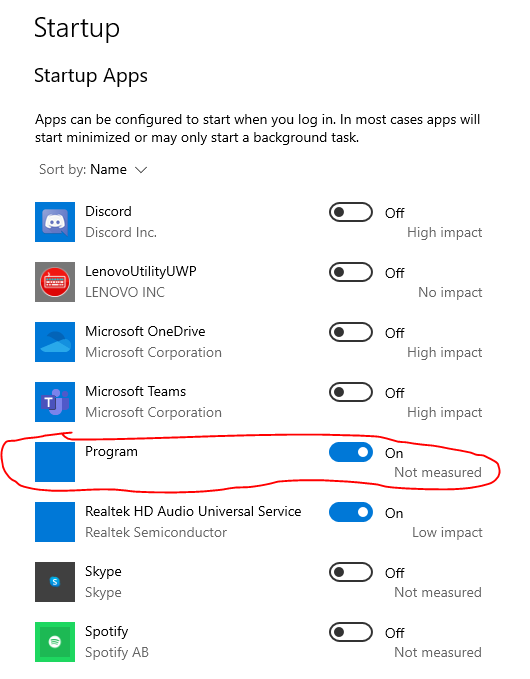Click Realtek Semiconductor publisher text
Image resolution: width=530 pixels, height=679 pixels.
[x=156, y=532]
